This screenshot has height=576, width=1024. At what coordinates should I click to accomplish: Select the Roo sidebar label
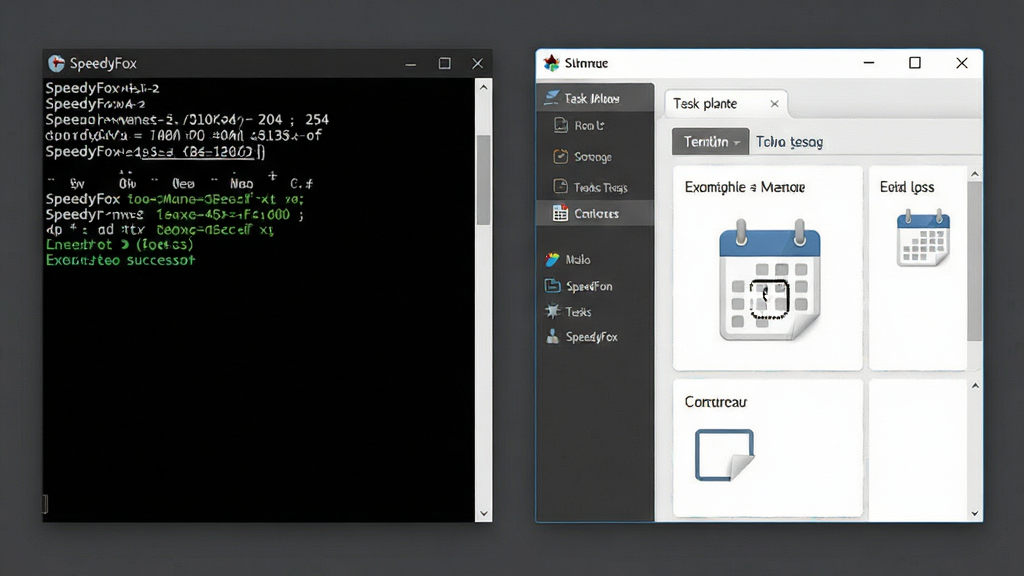click(589, 125)
